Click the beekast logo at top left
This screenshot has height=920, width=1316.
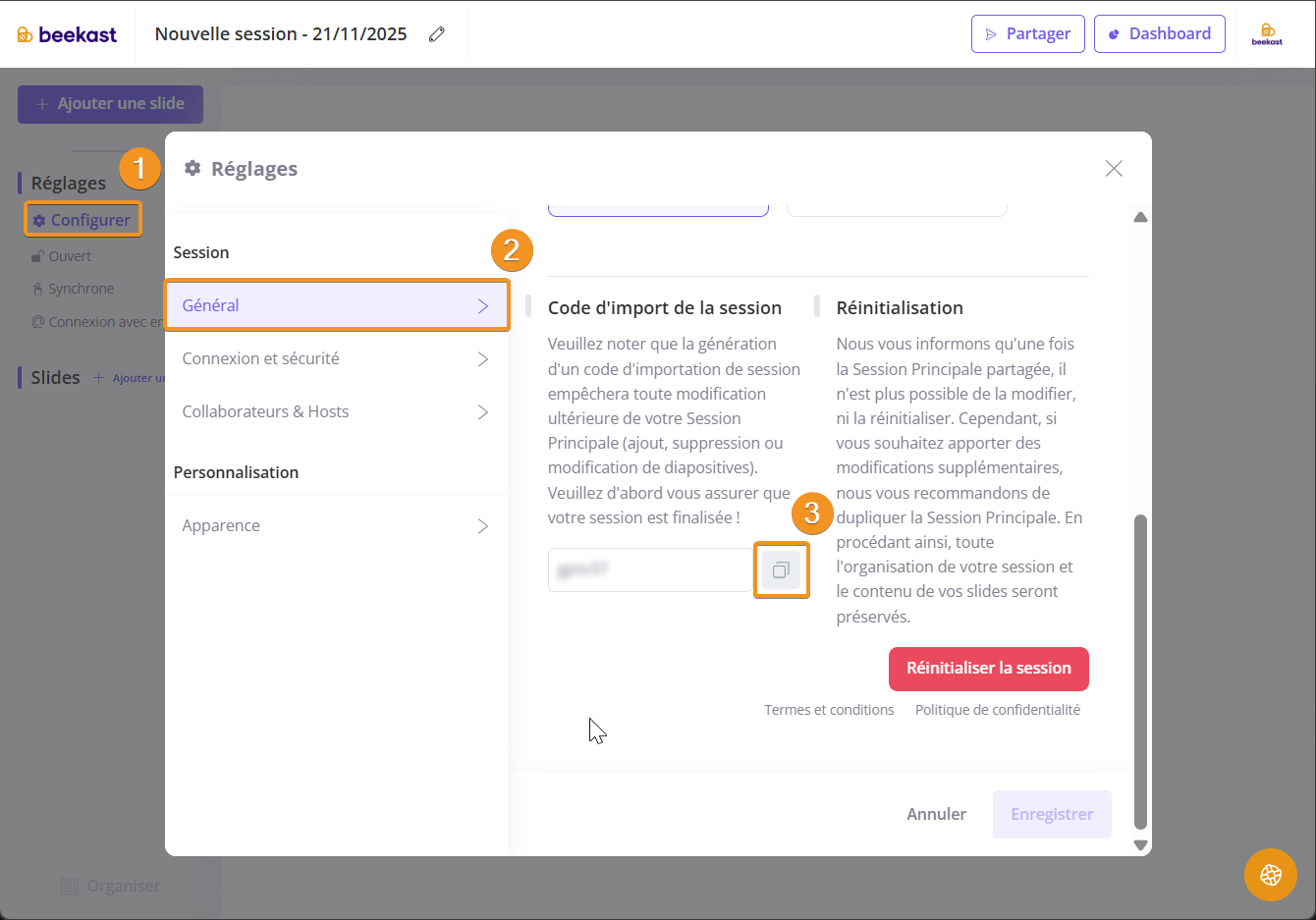67,34
